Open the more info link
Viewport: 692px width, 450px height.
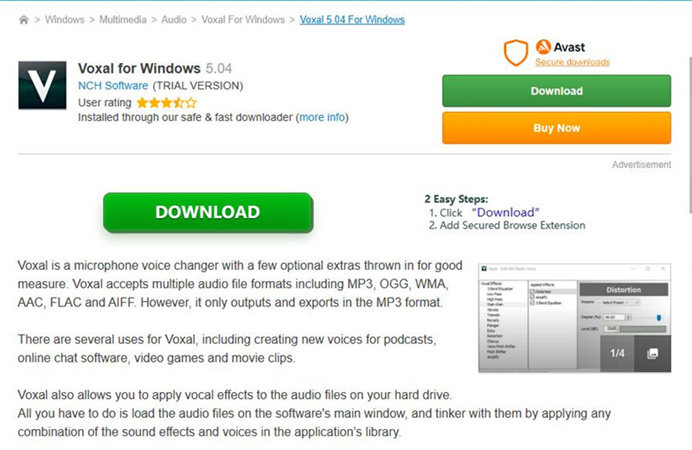[322, 117]
